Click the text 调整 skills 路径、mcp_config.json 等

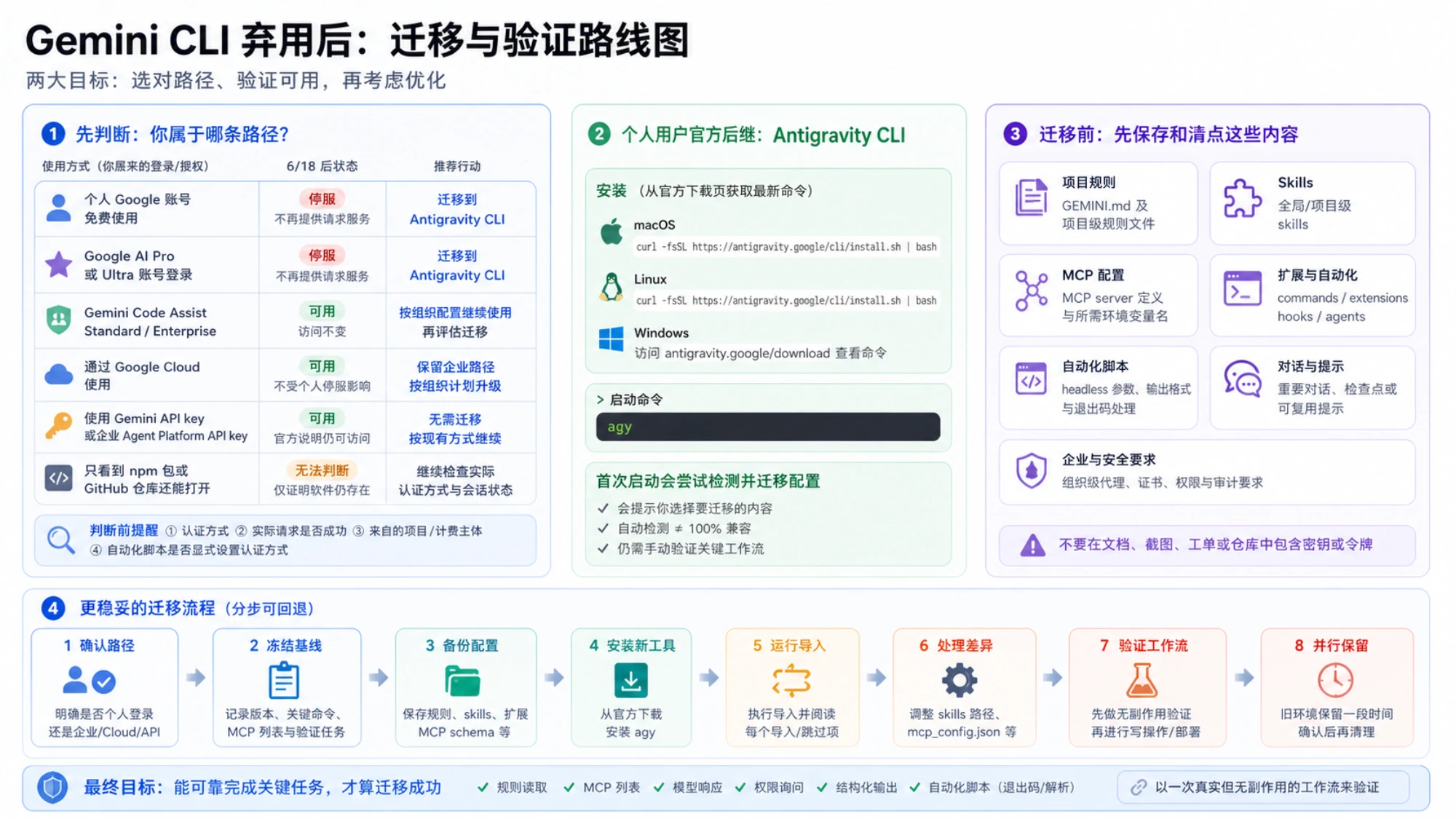961,723
